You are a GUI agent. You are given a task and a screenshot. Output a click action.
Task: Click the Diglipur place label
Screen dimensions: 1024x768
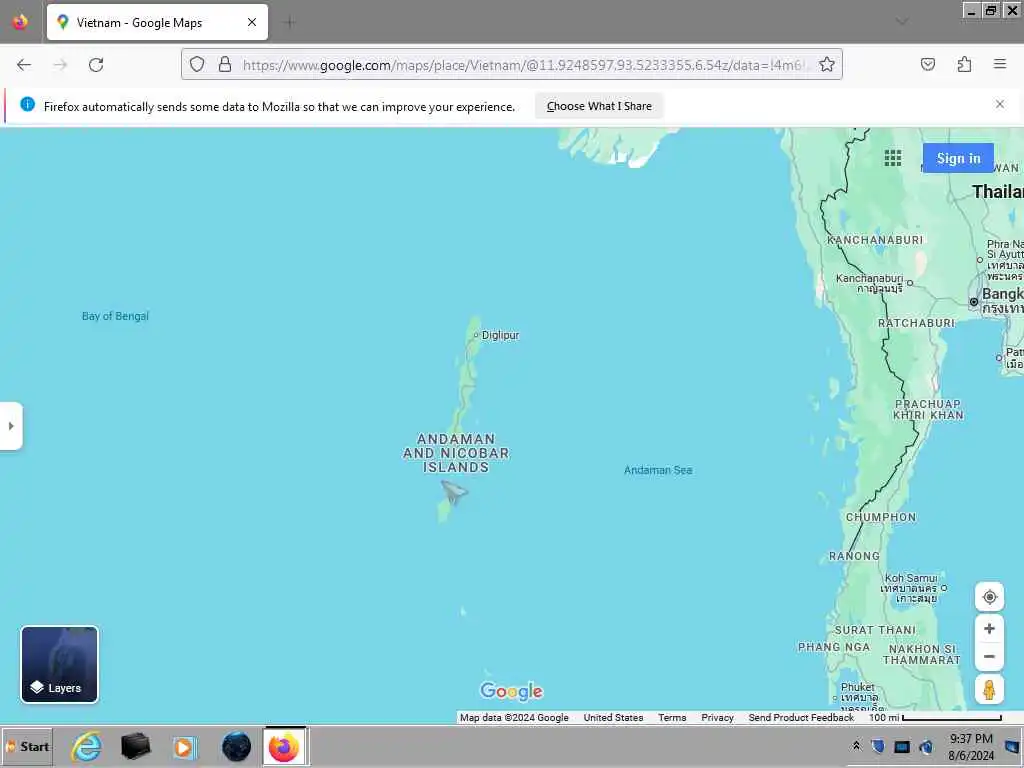[x=500, y=335]
